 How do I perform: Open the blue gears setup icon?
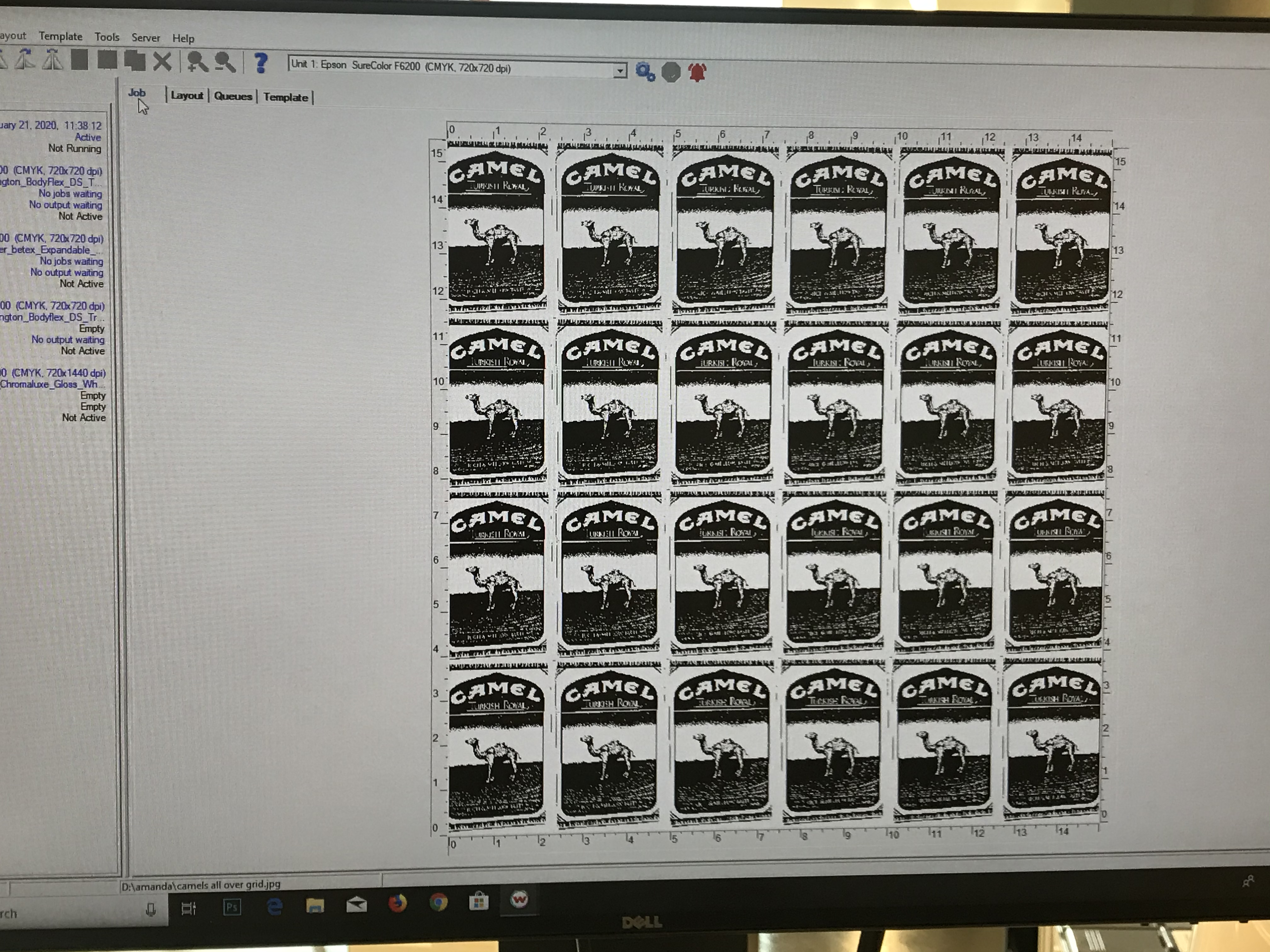pyautogui.click(x=645, y=72)
